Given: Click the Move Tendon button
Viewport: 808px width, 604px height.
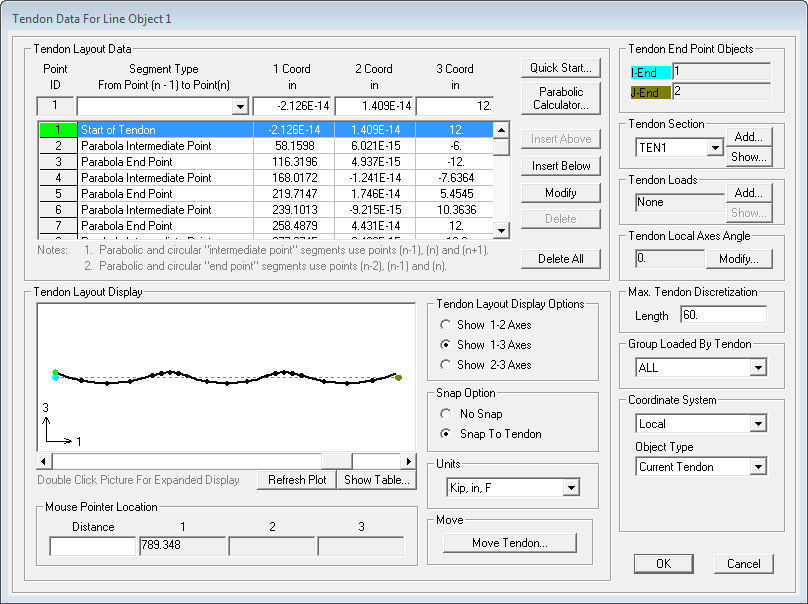Looking at the screenshot, I should coord(510,543).
